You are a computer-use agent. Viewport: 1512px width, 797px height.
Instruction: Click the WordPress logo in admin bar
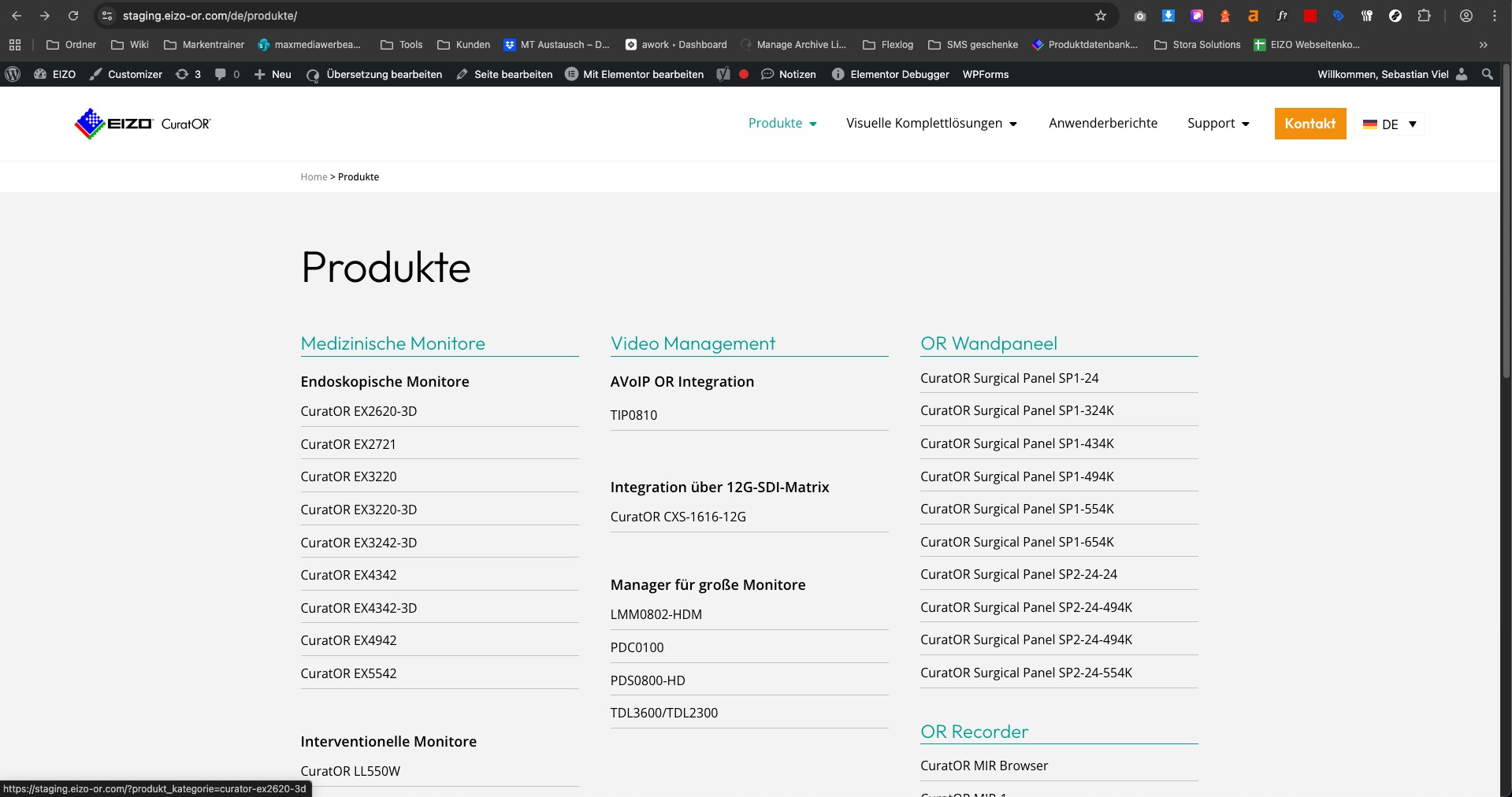[x=13, y=74]
